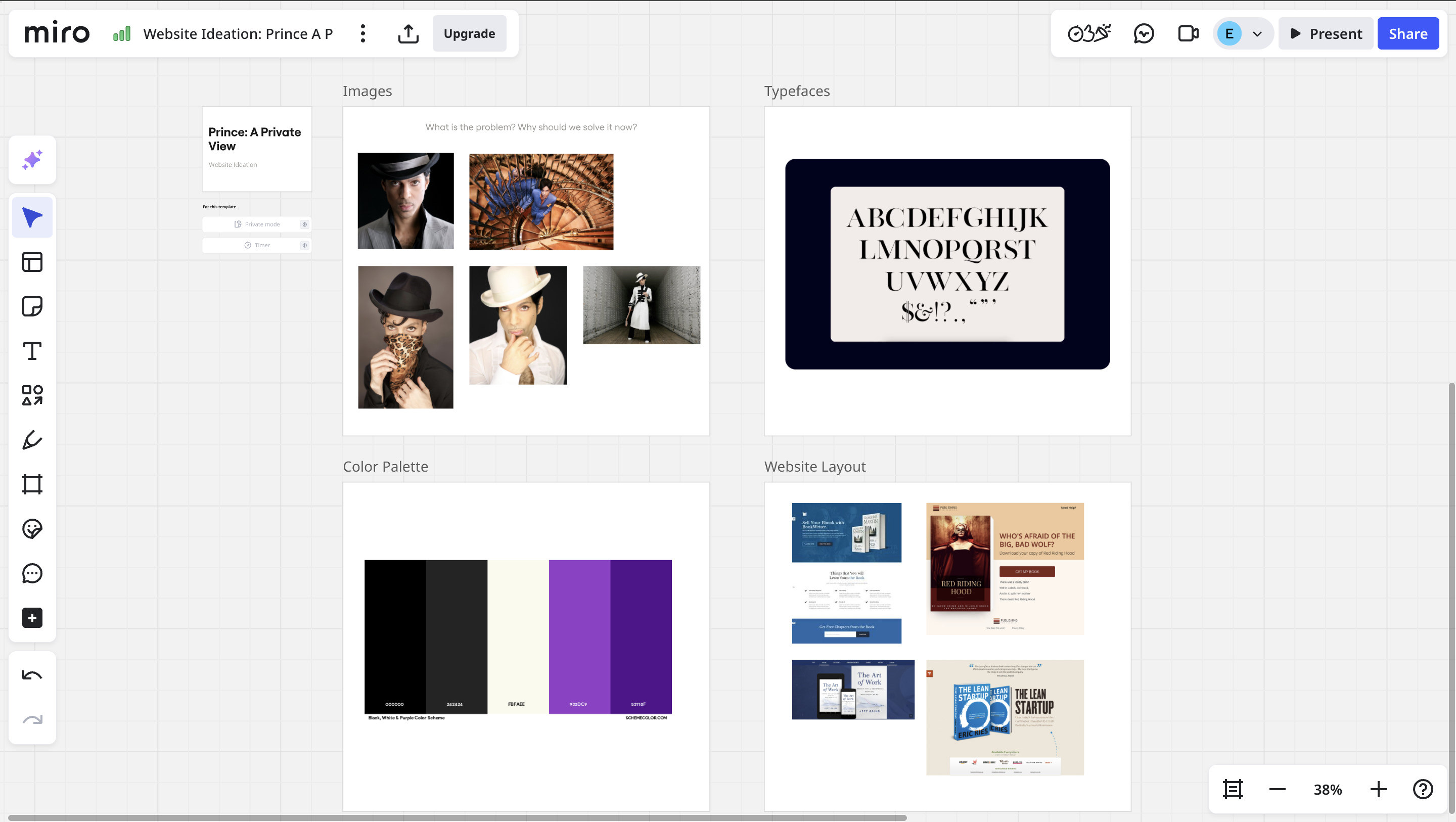This screenshot has width=1456, height=822.
Task: Toggle Private mode in template panel
Action: coord(257,224)
